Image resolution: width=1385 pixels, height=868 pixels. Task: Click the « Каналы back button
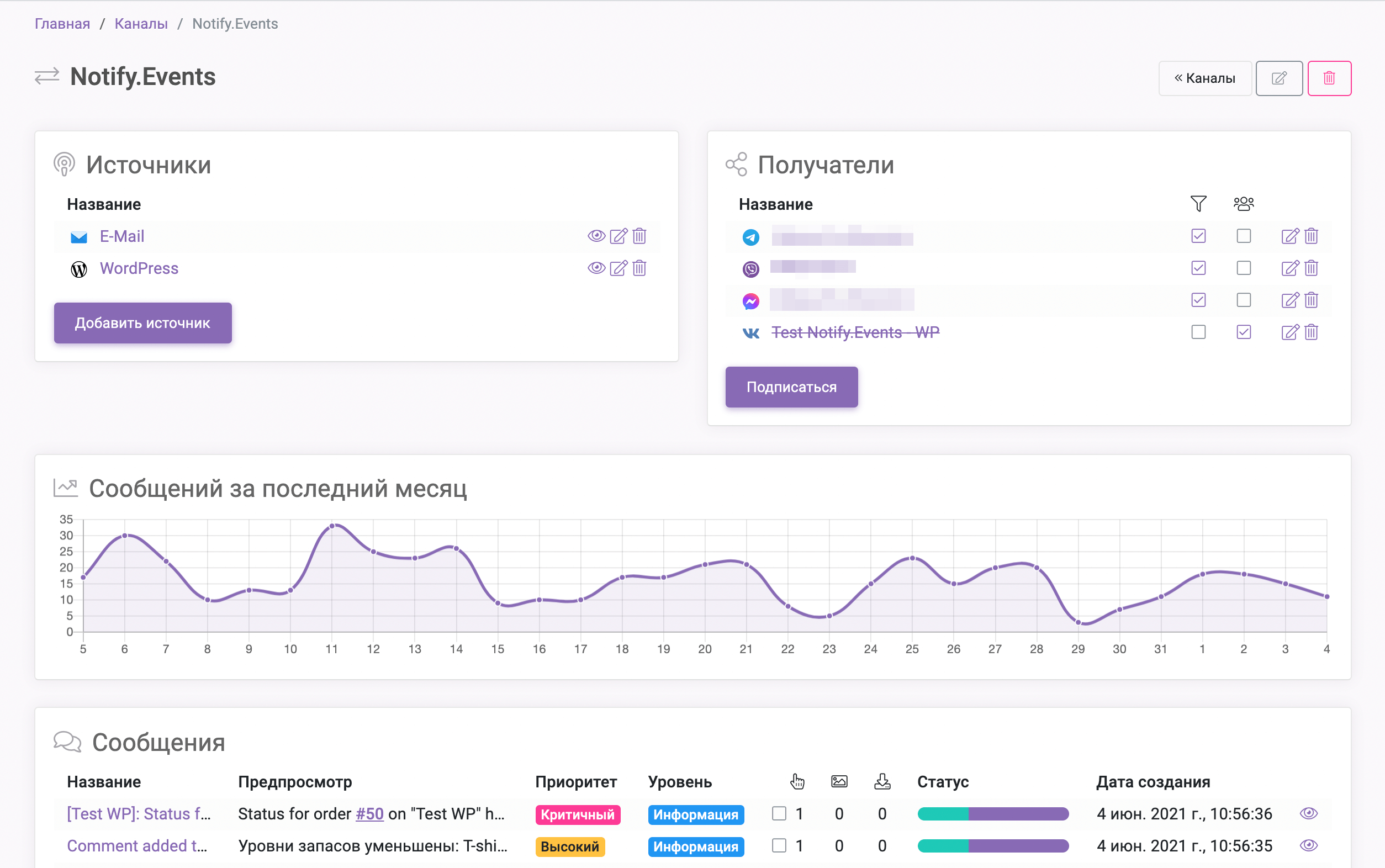1205,78
